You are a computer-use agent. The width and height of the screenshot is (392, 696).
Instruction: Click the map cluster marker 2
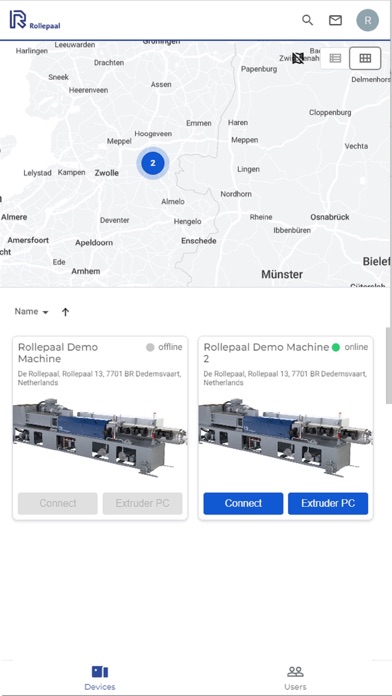(x=153, y=163)
